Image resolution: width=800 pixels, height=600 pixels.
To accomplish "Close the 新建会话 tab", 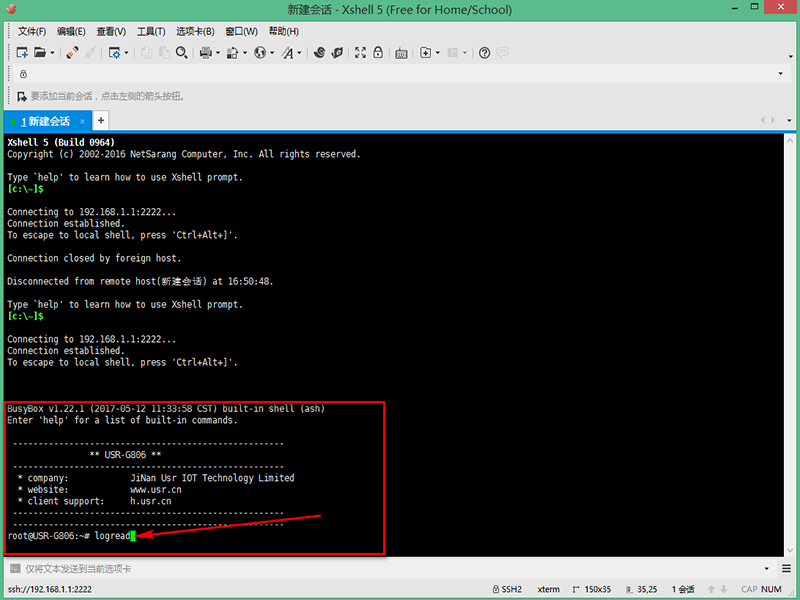I will coord(81,121).
